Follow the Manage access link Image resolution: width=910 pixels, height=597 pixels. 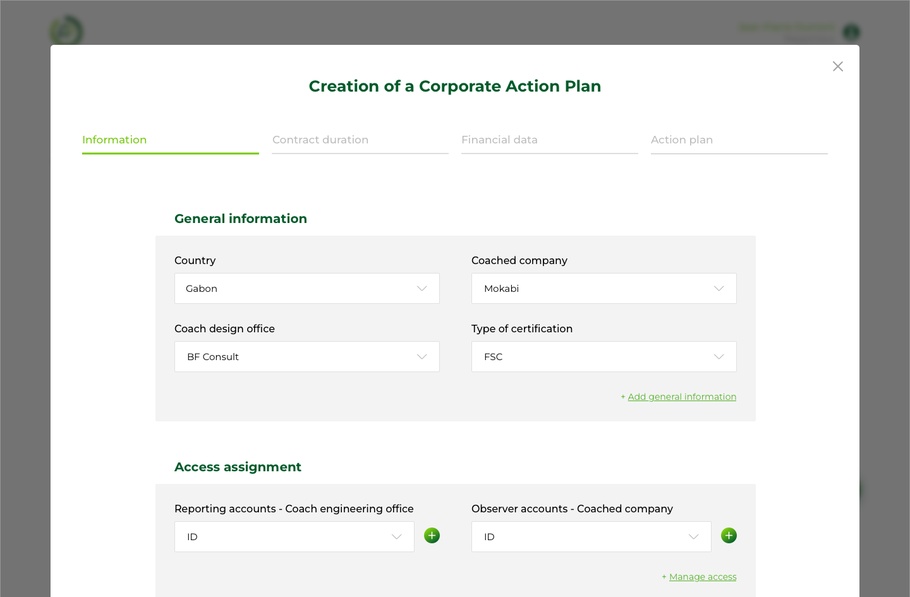(702, 577)
